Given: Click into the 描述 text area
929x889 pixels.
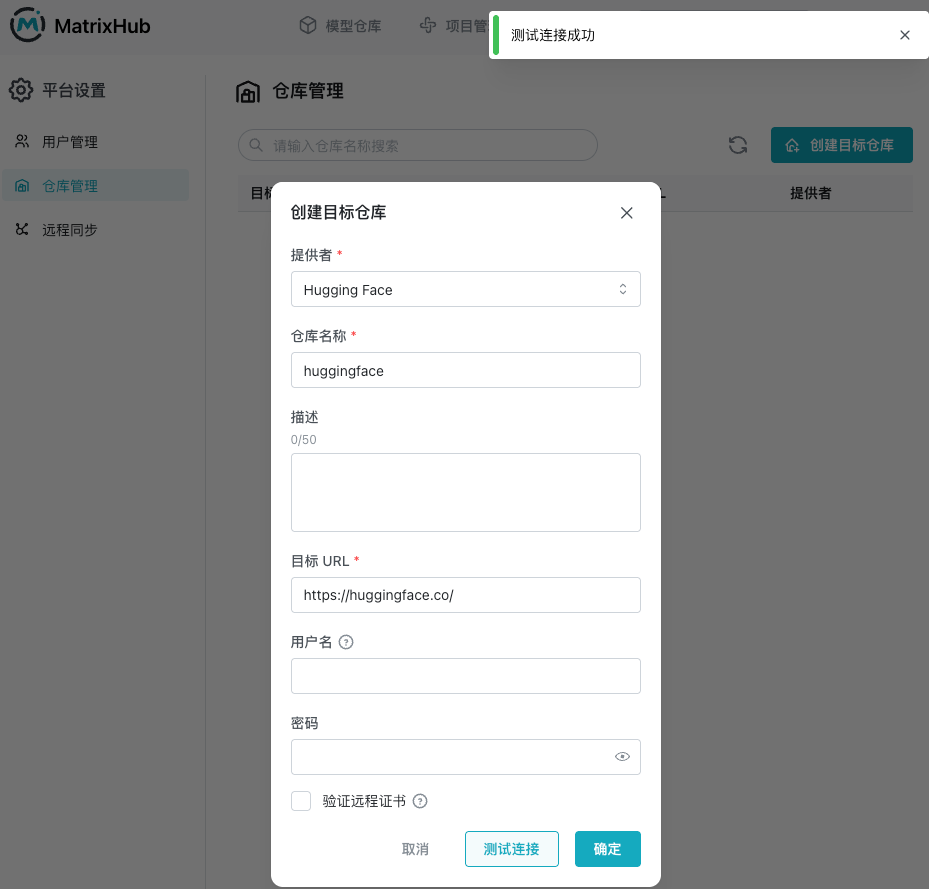Looking at the screenshot, I should point(466,493).
